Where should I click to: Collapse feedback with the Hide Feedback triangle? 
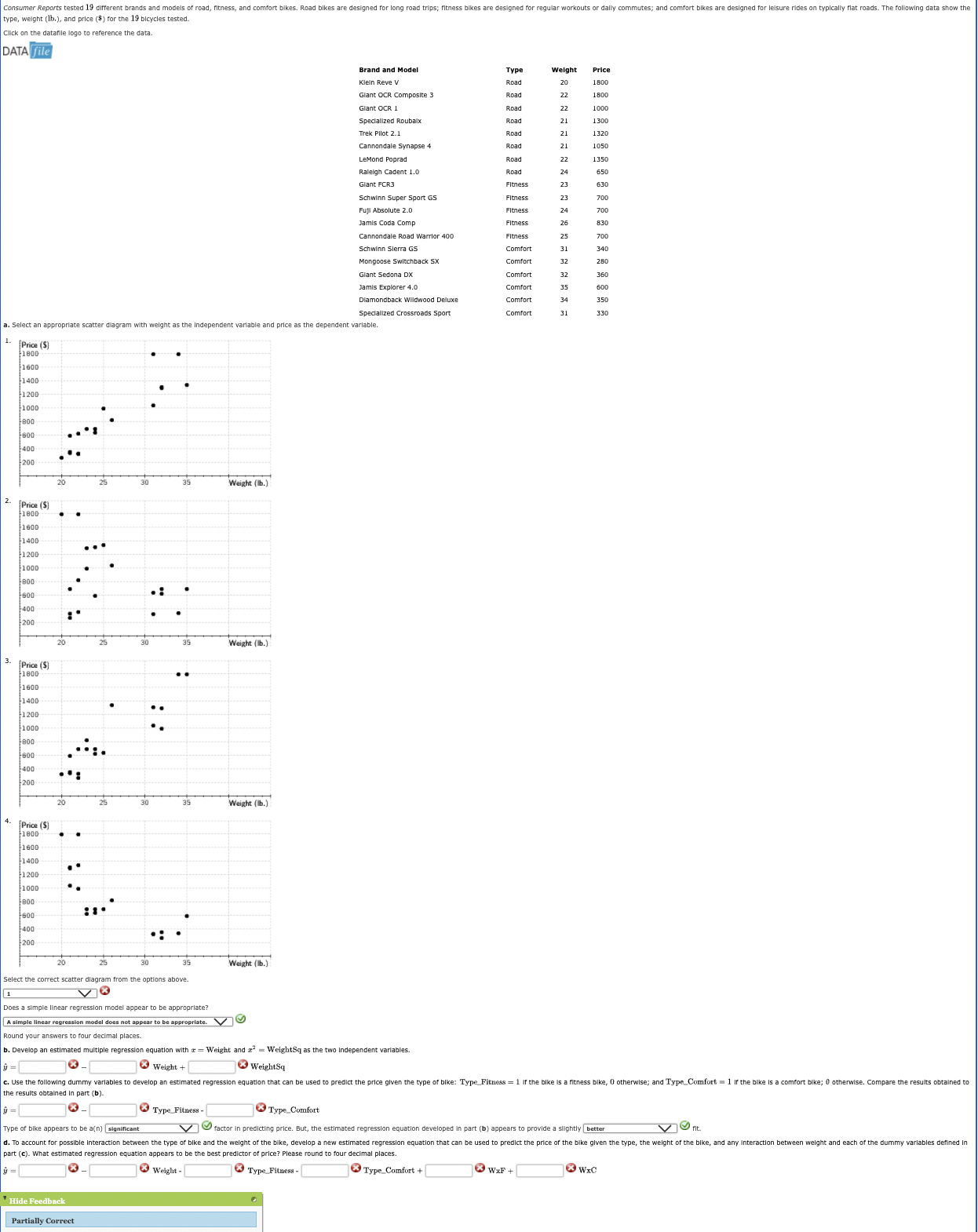[5, 1199]
